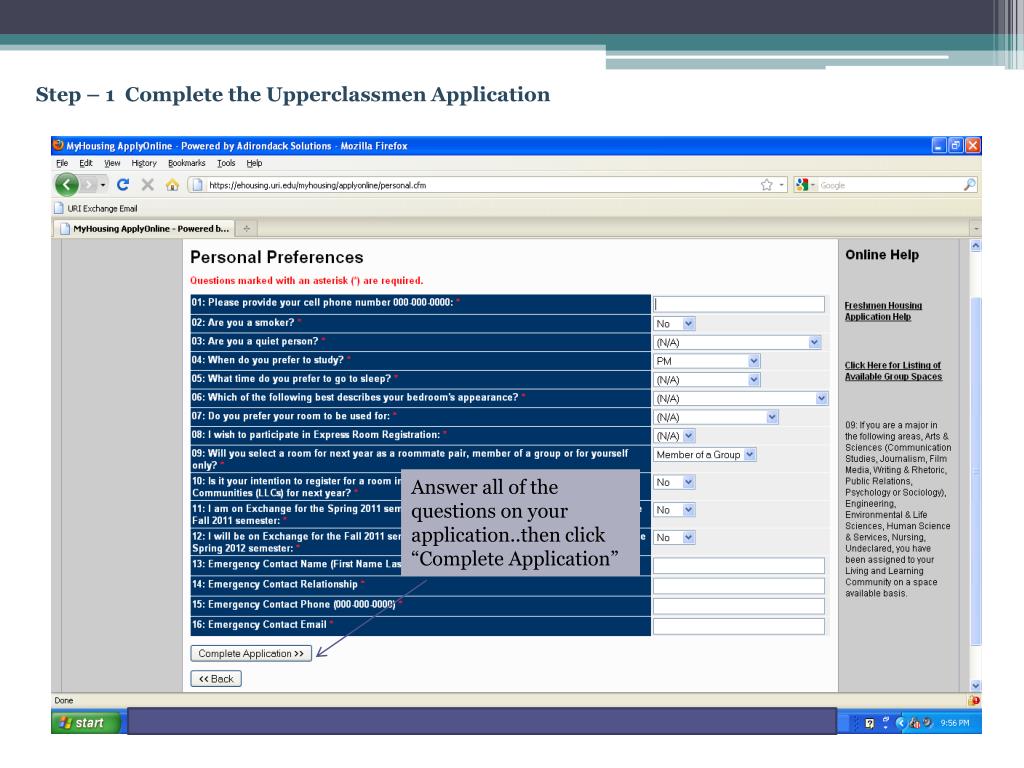Image resolution: width=1024 pixels, height=768 pixels.
Task: Reload the page with the refresh icon
Action: (123, 185)
